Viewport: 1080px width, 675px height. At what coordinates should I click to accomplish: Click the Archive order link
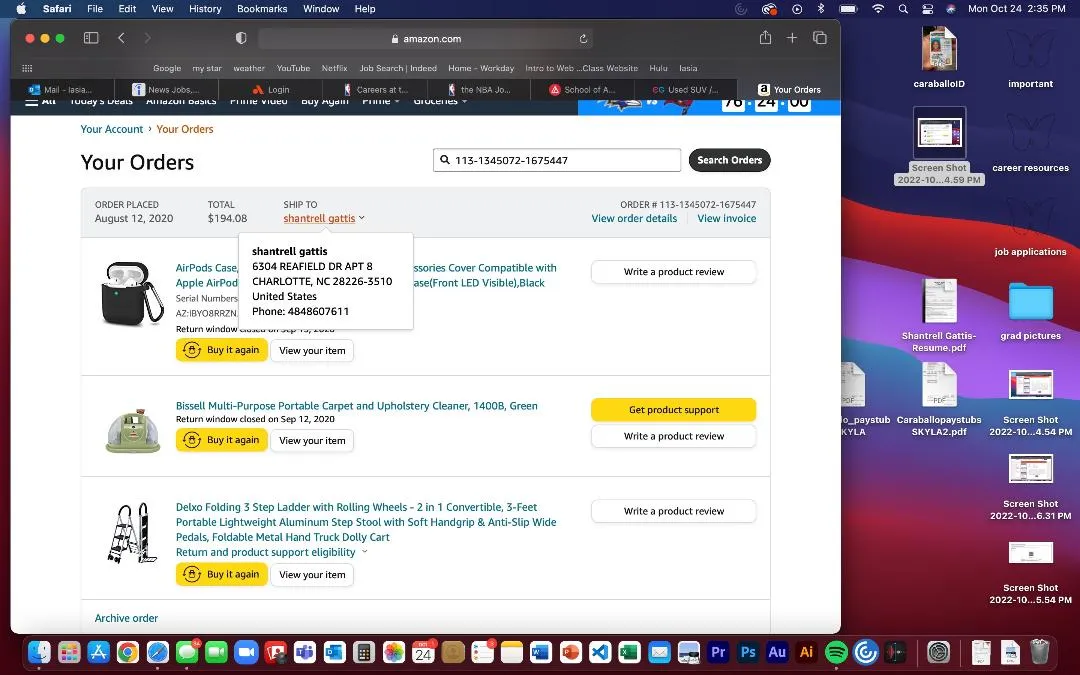tap(126, 618)
